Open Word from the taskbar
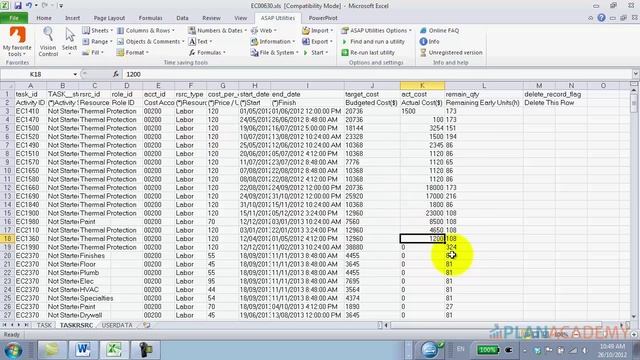The image size is (640, 360). pos(83,350)
